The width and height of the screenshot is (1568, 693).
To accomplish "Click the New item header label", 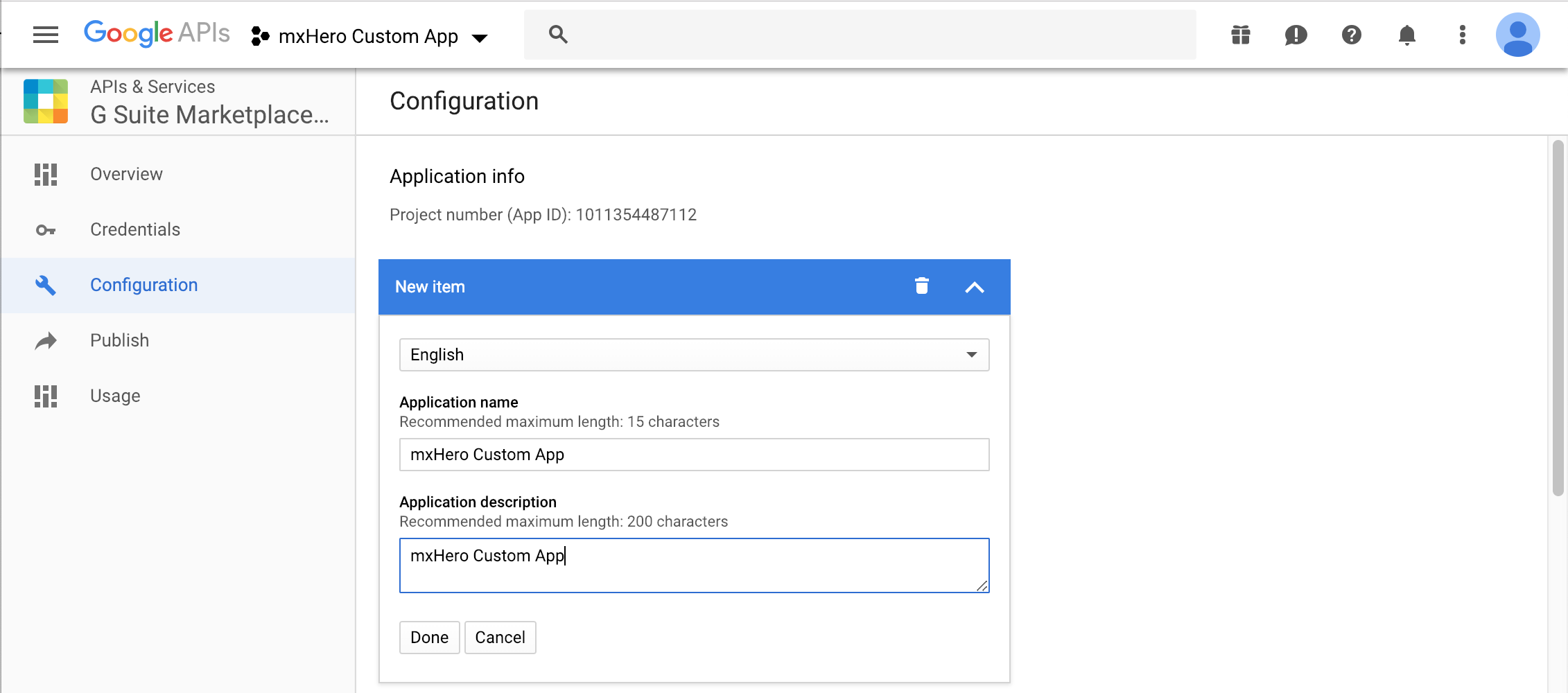I will point(430,287).
